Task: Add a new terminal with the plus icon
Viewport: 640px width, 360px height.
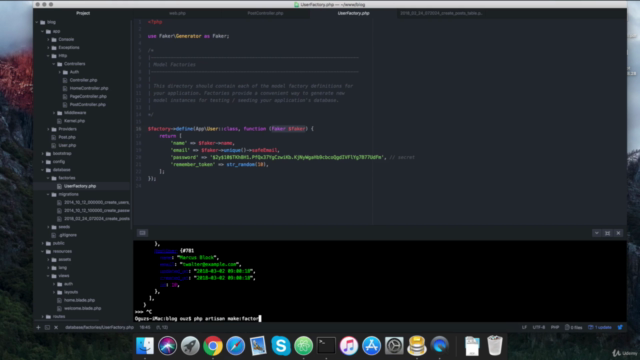Action: click(38, 327)
